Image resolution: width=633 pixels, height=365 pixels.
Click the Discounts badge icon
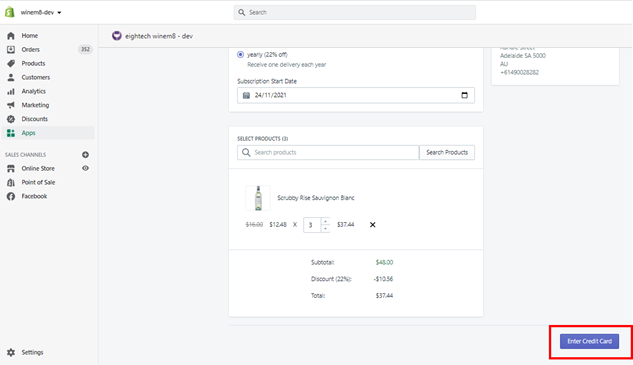(x=11, y=119)
